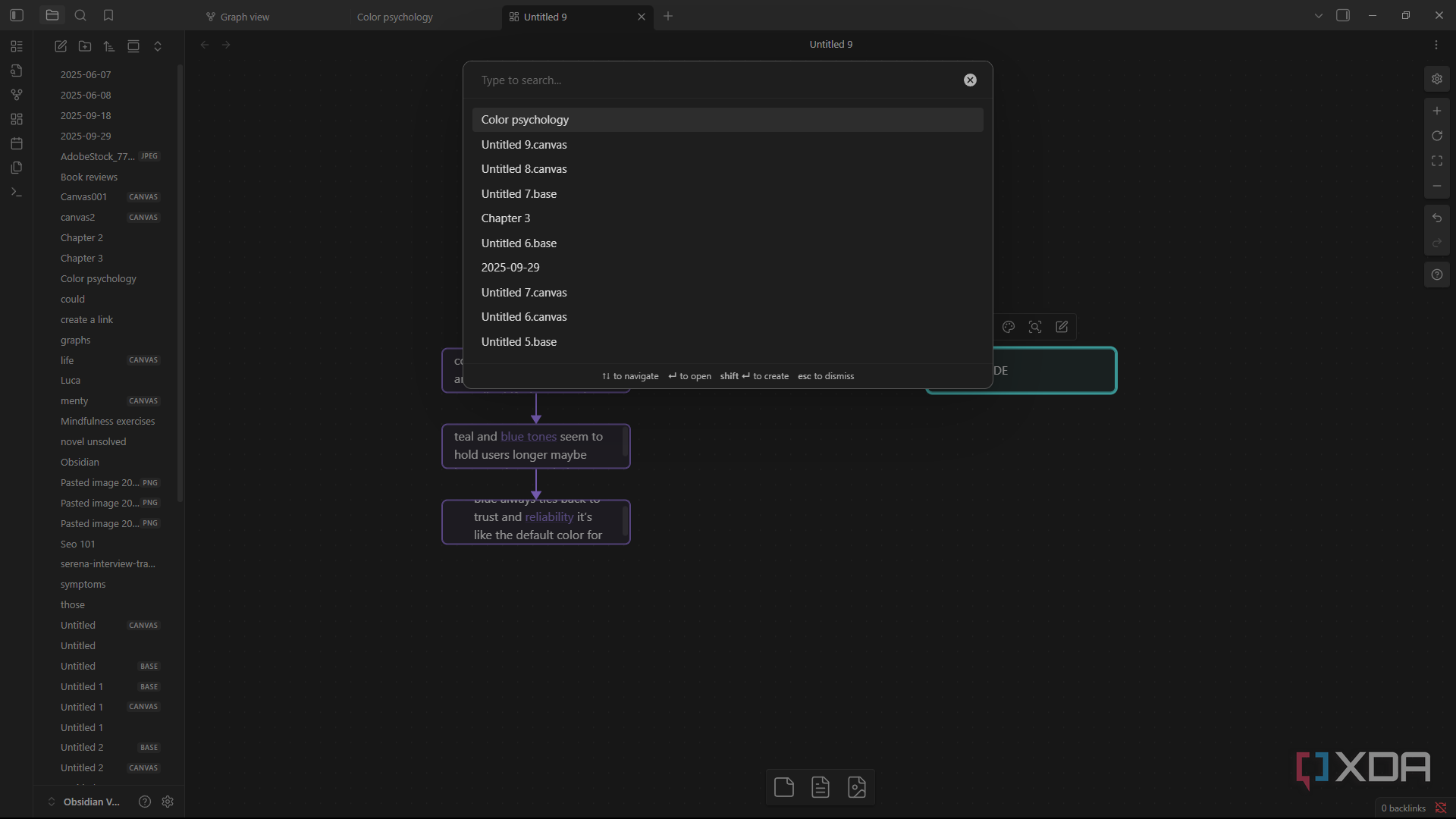The width and height of the screenshot is (1456, 819).
Task: Zoom to selection on canvas card
Action: click(x=1035, y=327)
